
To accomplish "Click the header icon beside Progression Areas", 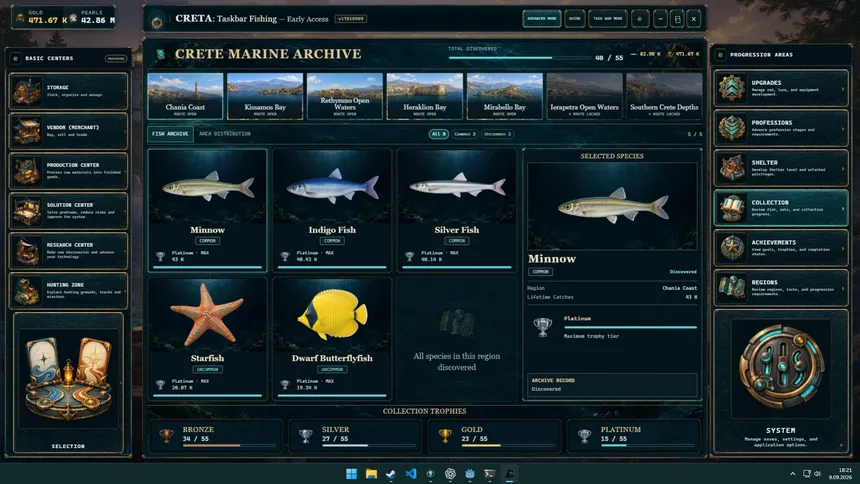I will pos(721,55).
